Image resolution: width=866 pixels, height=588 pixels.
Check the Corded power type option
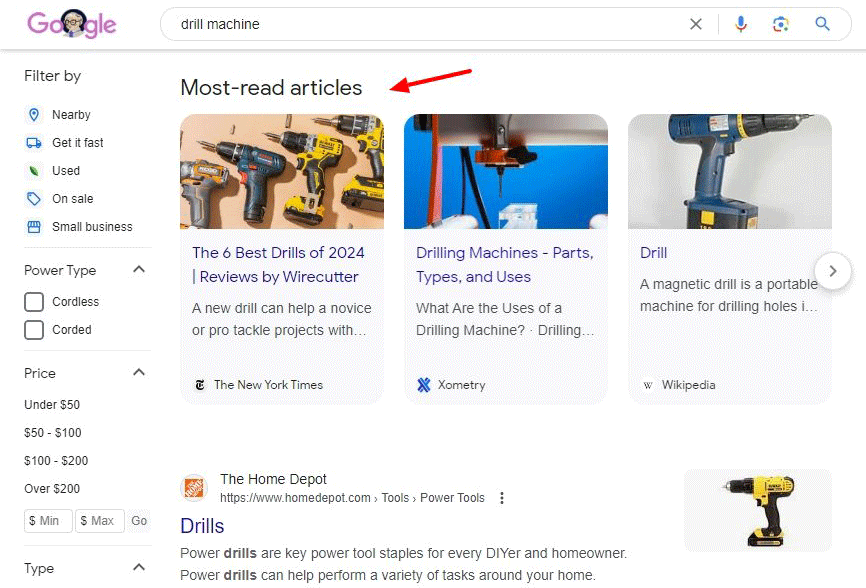(x=35, y=329)
